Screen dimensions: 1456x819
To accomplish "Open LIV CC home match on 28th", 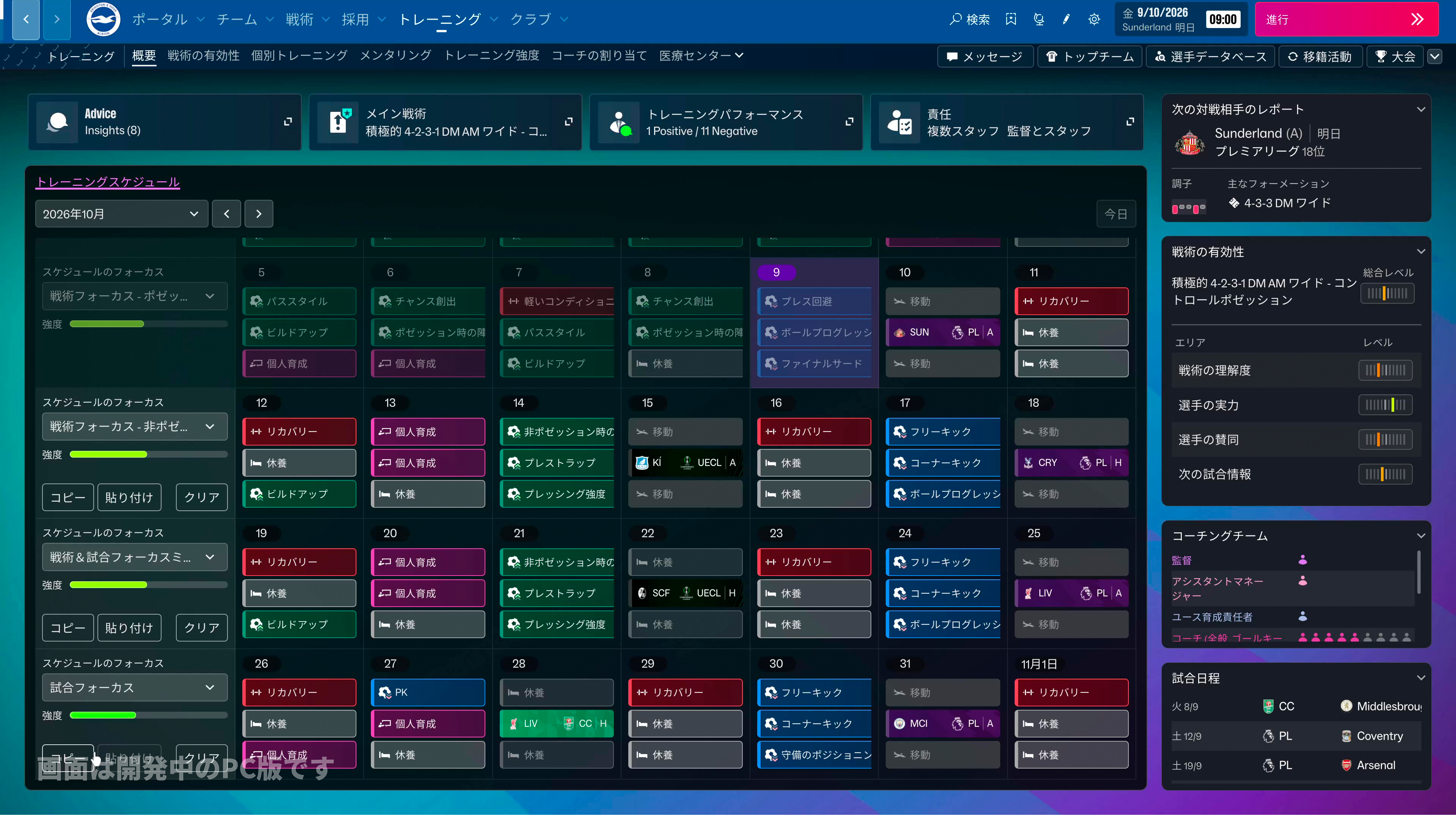I will (557, 723).
